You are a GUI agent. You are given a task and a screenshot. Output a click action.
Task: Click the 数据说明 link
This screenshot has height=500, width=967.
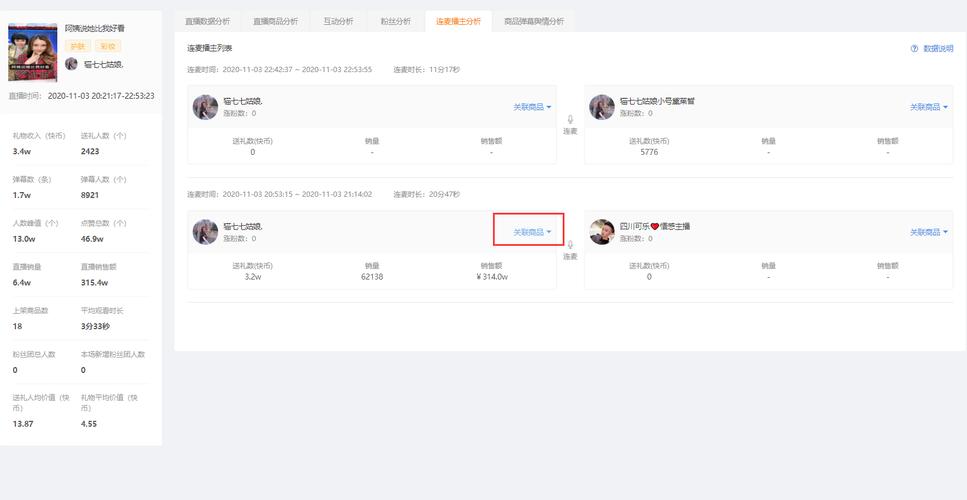point(938,49)
